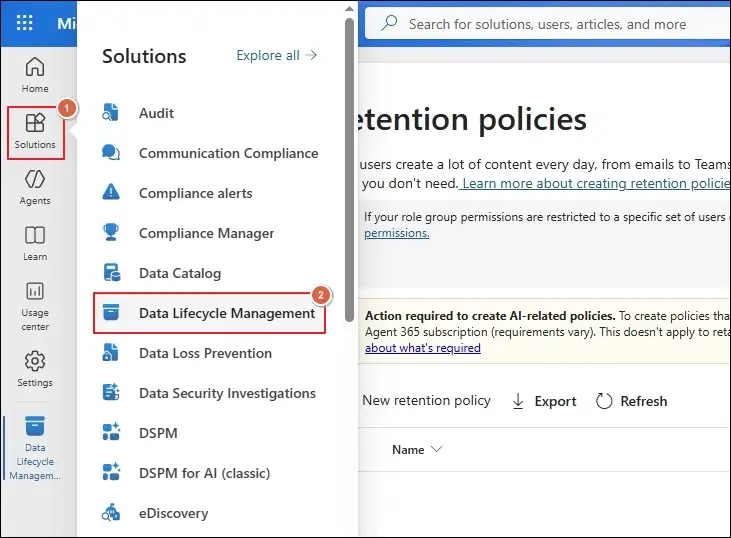Choose Data Security Investigations label
The height and width of the screenshot is (538, 731).
227,393
